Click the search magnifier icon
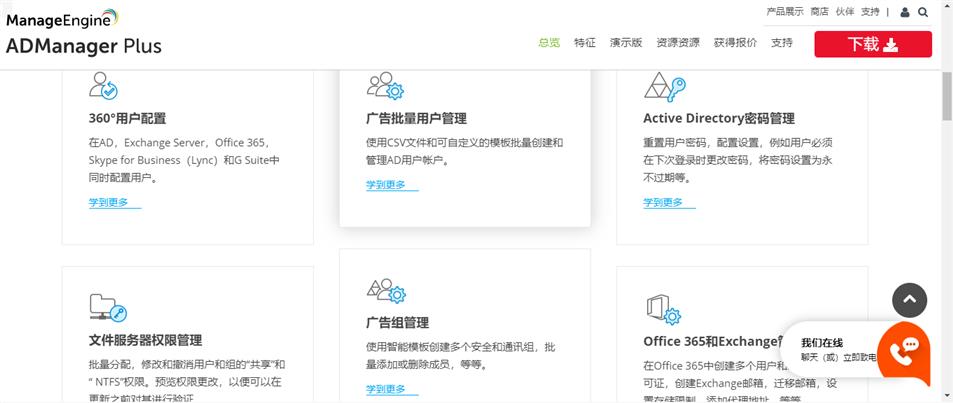This screenshot has height=403, width=953. point(923,12)
